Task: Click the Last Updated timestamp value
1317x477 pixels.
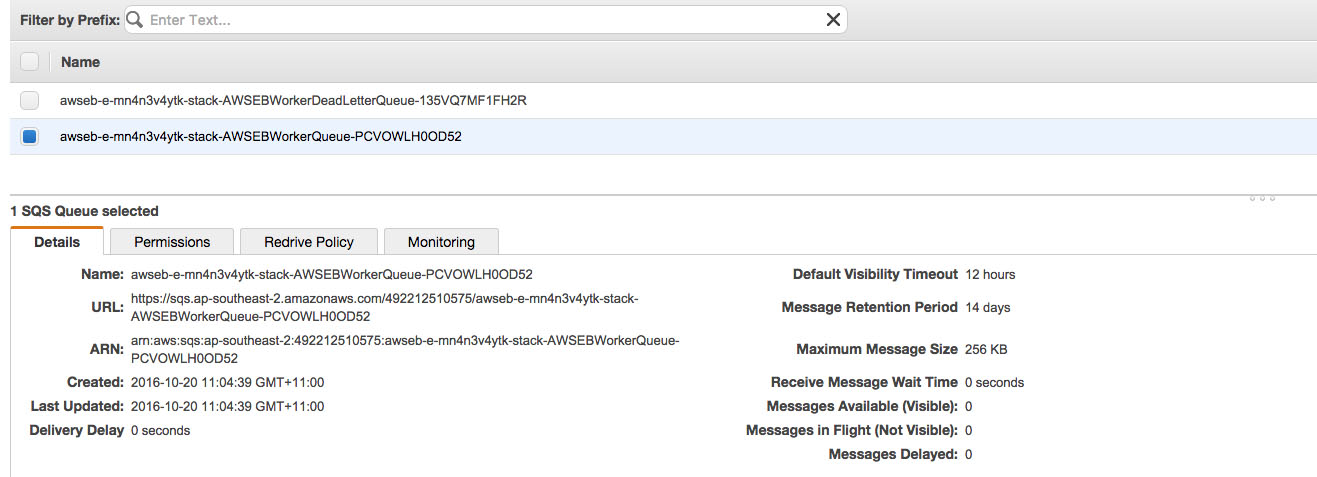Action: 227,406
